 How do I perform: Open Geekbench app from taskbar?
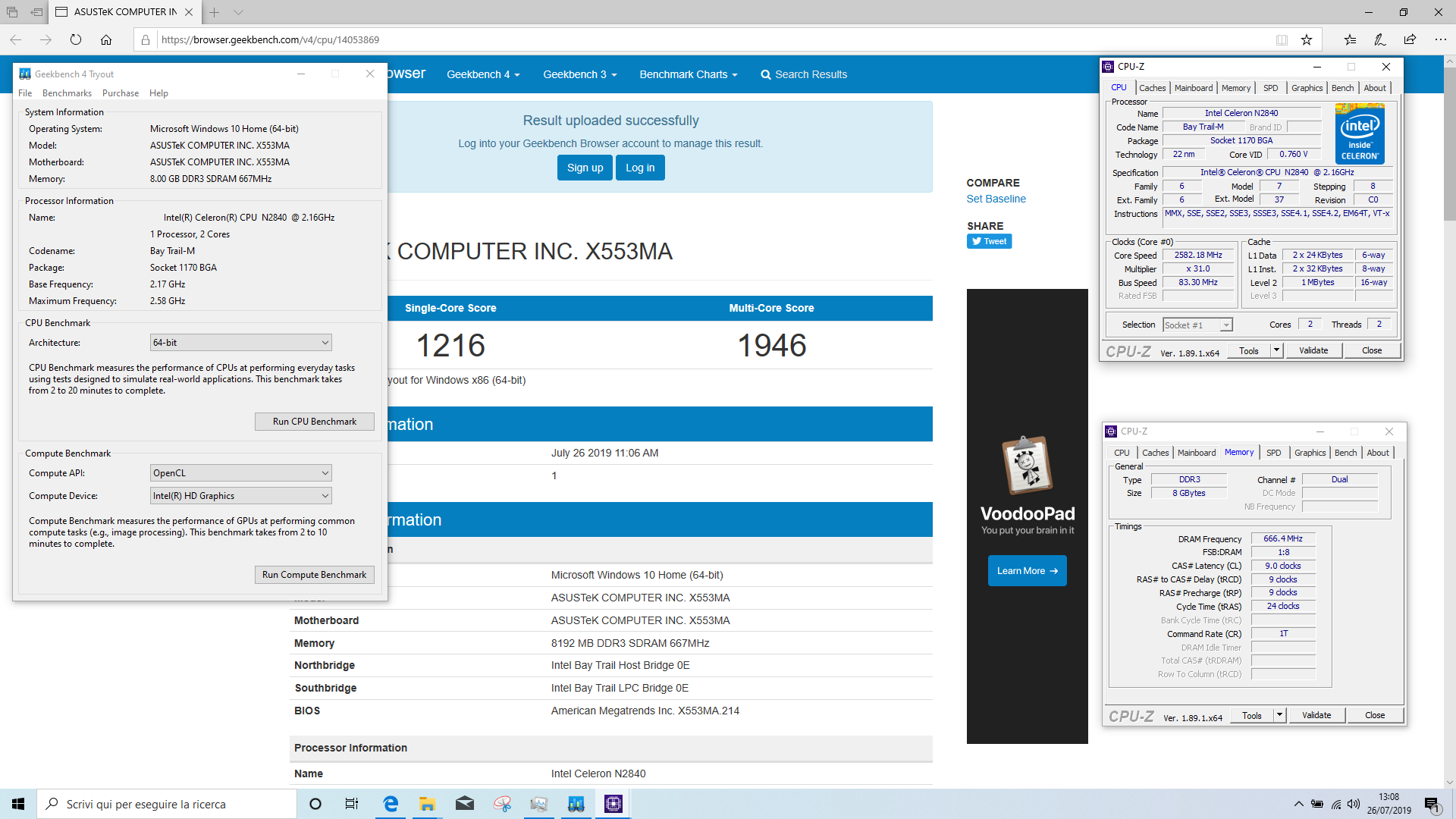[x=576, y=804]
